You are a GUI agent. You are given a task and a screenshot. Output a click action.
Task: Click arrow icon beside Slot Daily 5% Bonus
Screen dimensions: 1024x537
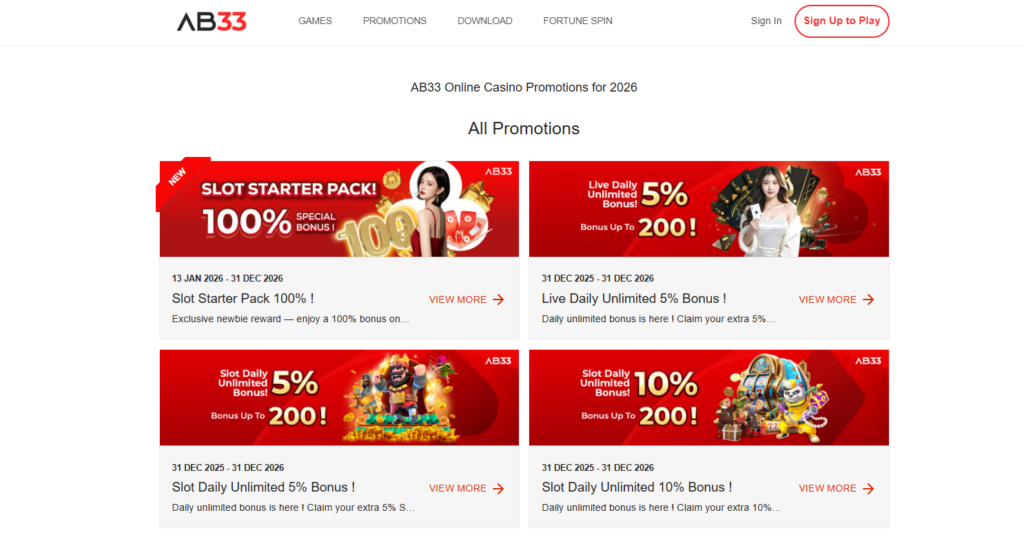point(498,489)
